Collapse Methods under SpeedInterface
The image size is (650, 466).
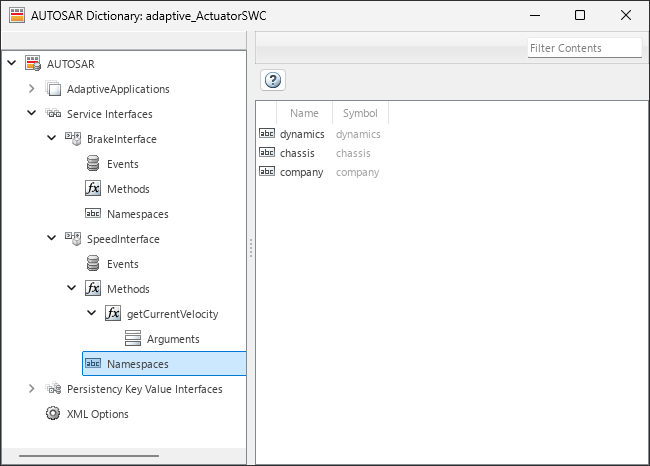click(71, 287)
